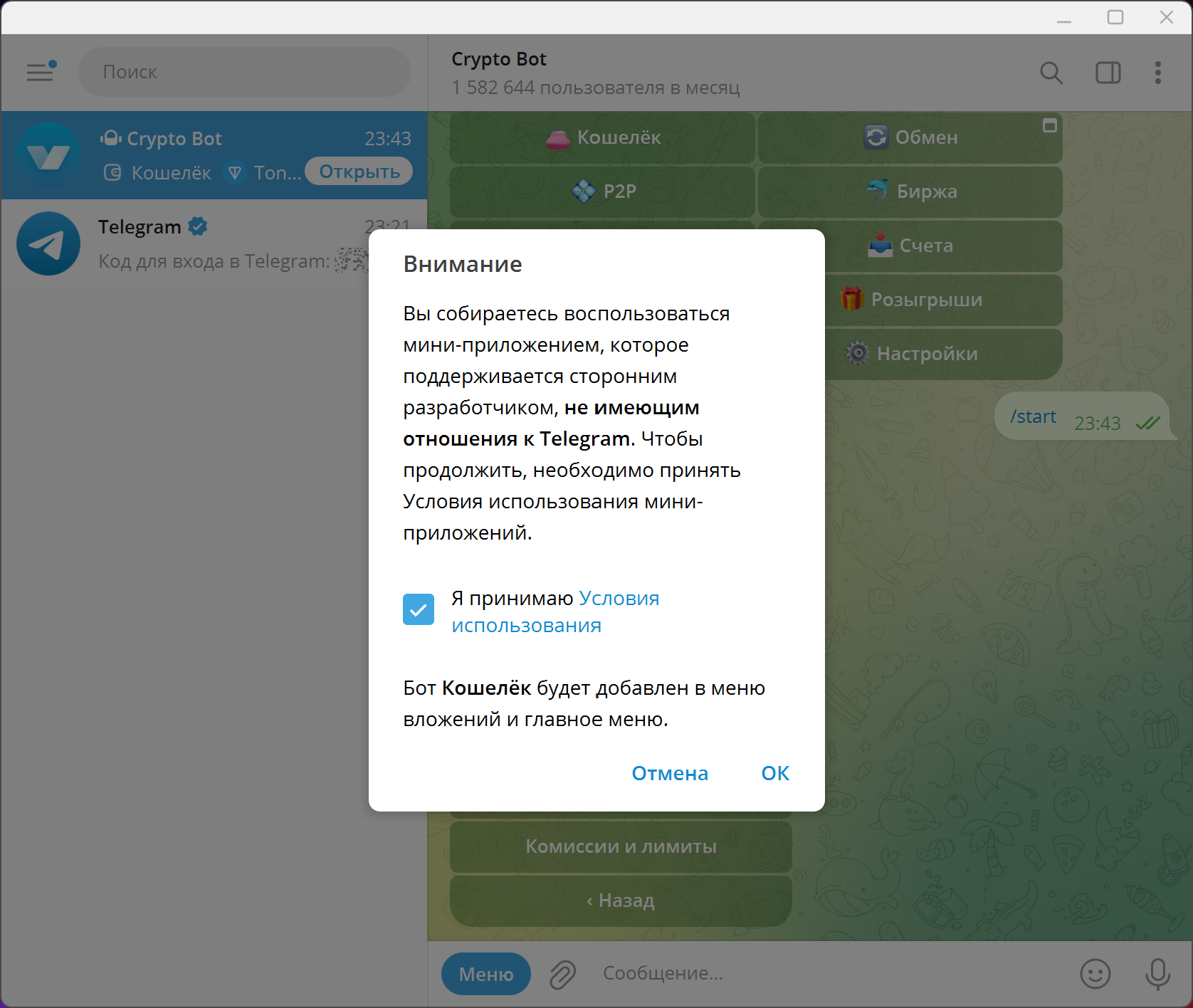
Task: Click Открыть button in Crypto Bot row
Action: tap(359, 172)
